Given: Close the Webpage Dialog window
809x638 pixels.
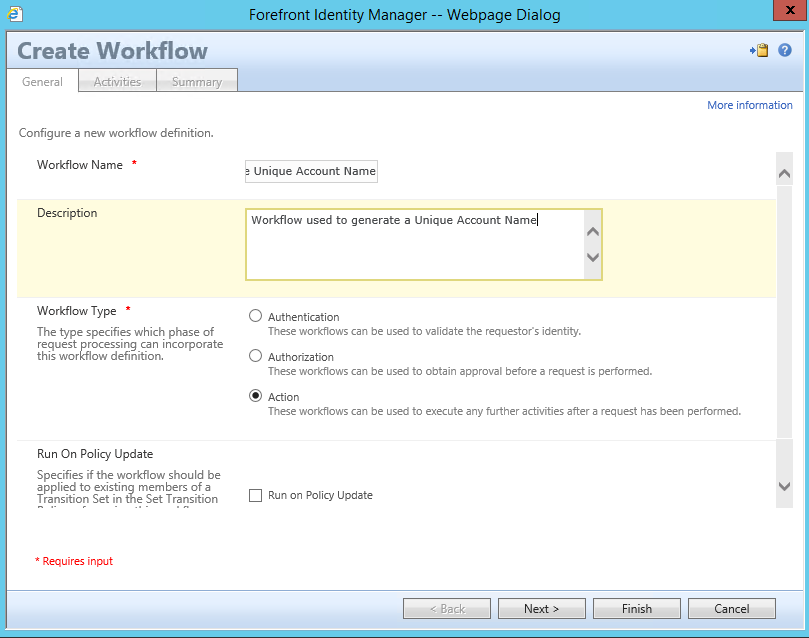Looking at the screenshot, I should 790,10.
